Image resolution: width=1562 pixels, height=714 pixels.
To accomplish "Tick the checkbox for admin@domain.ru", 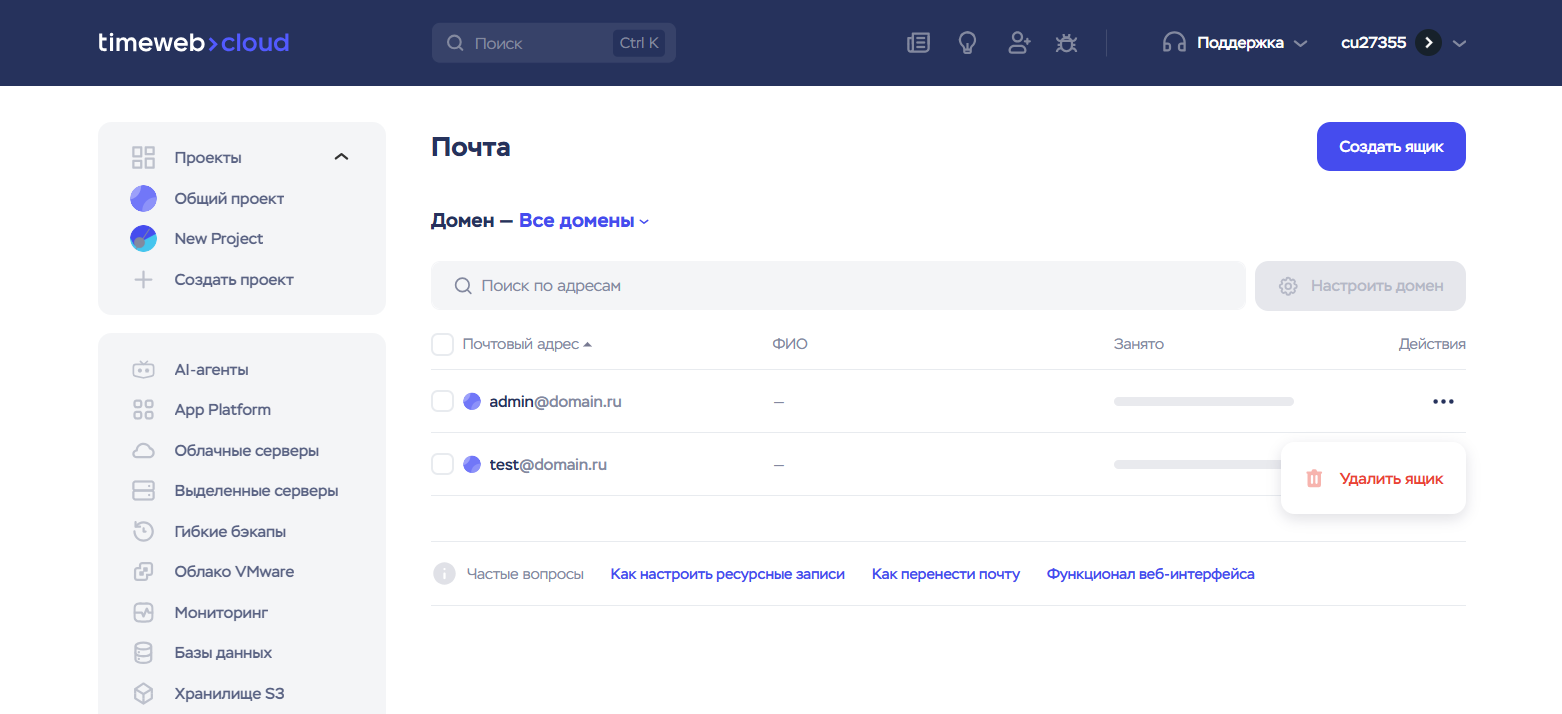I will point(442,402).
